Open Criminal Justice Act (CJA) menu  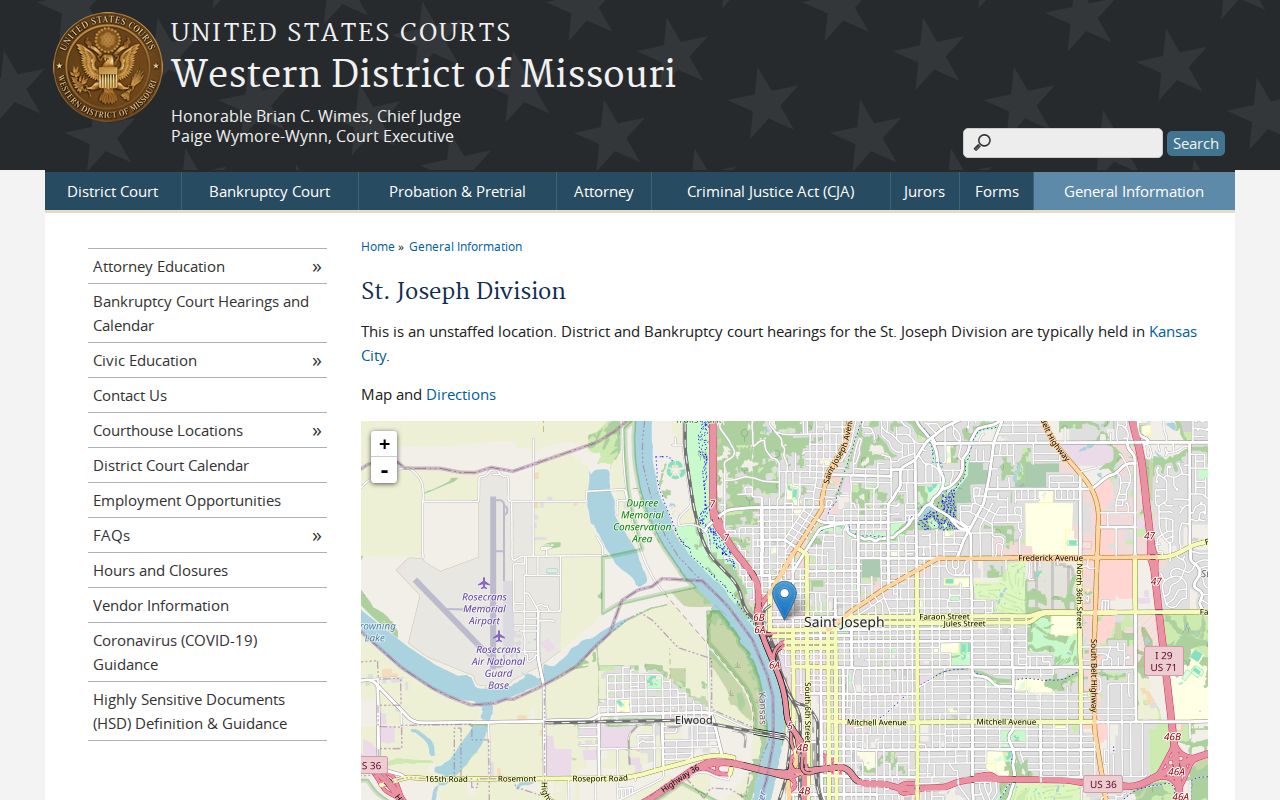pyautogui.click(x=771, y=191)
